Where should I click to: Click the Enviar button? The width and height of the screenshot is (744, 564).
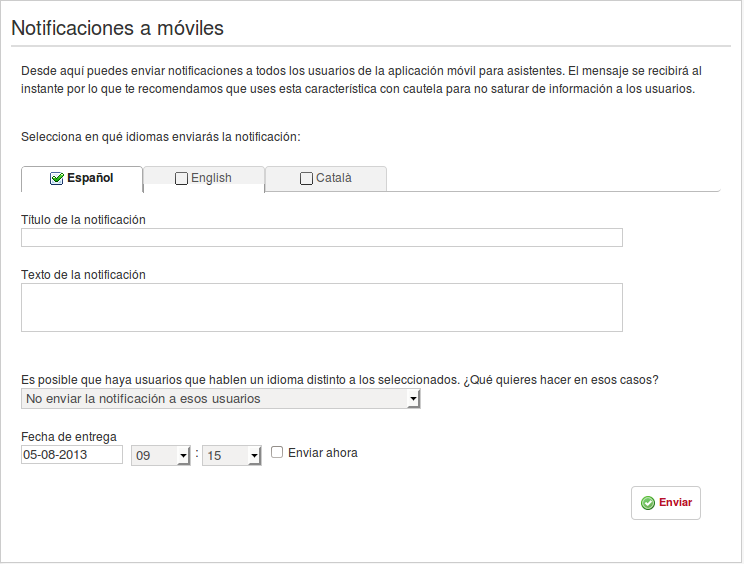click(x=666, y=503)
